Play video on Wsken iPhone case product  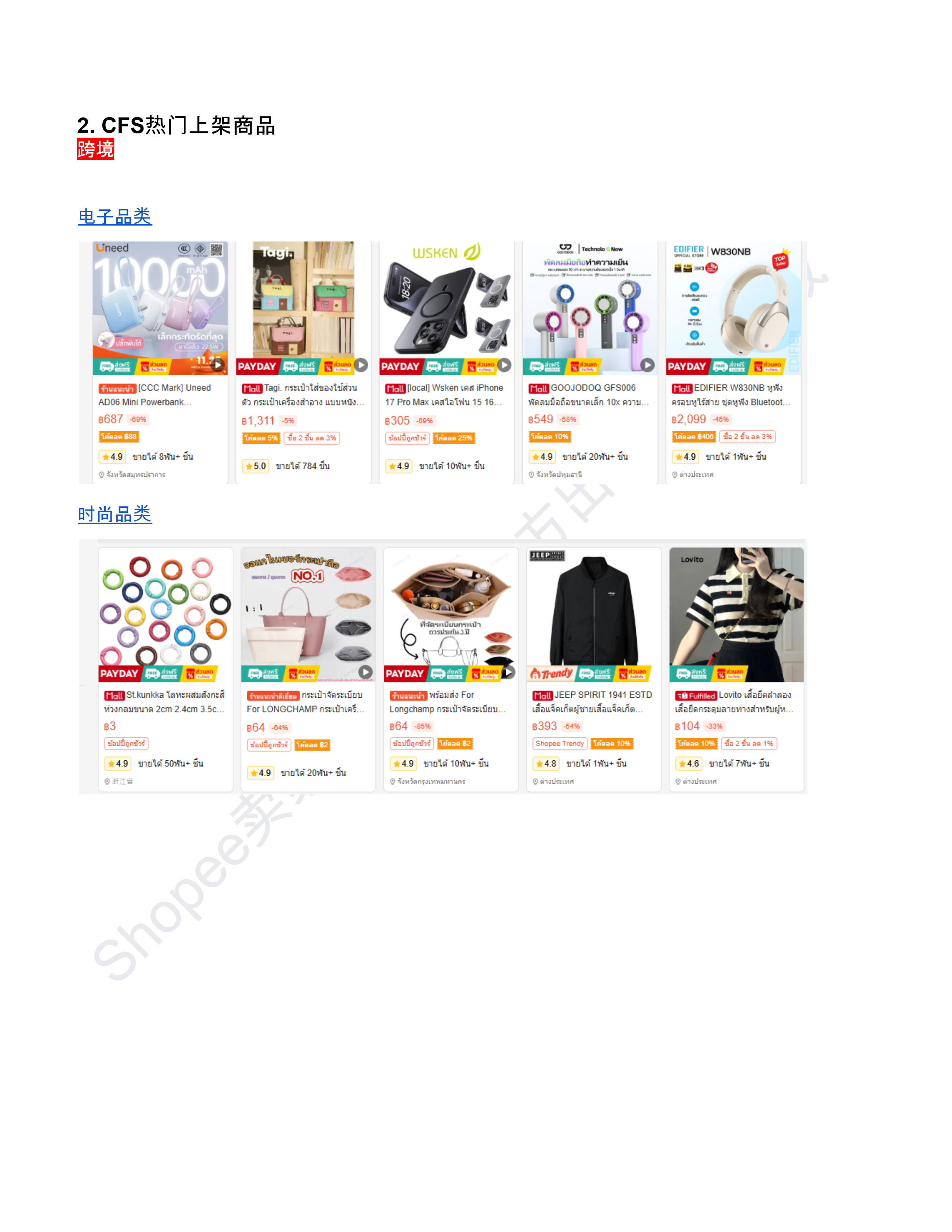(x=505, y=365)
